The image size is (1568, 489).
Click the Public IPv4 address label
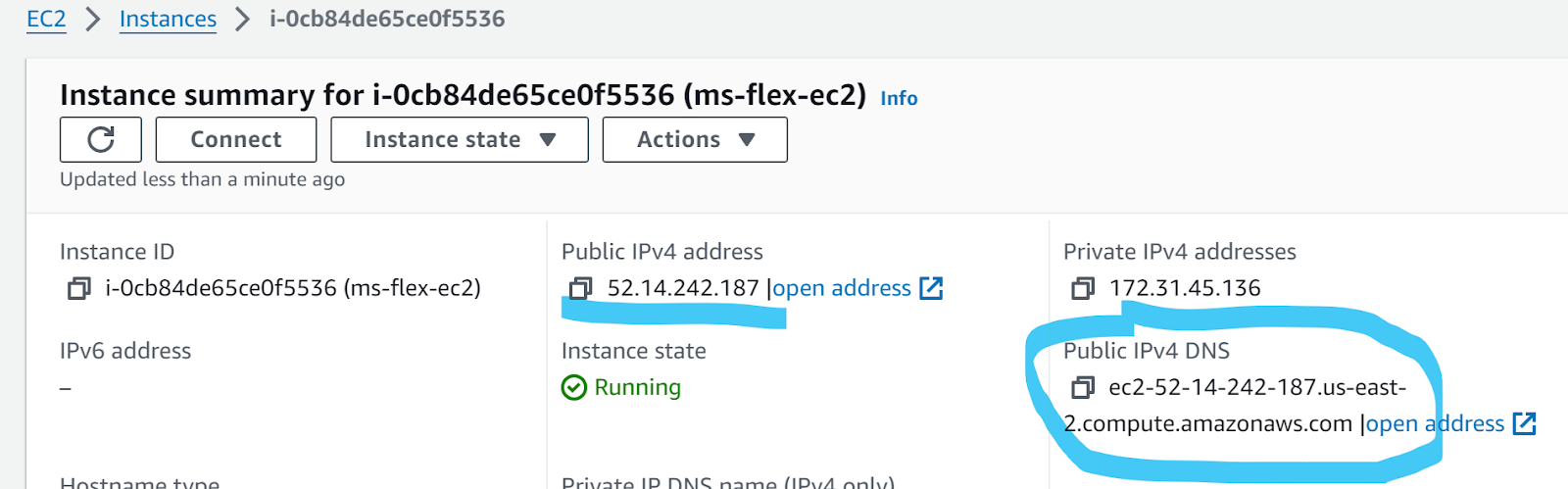pyautogui.click(x=662, y=252)
